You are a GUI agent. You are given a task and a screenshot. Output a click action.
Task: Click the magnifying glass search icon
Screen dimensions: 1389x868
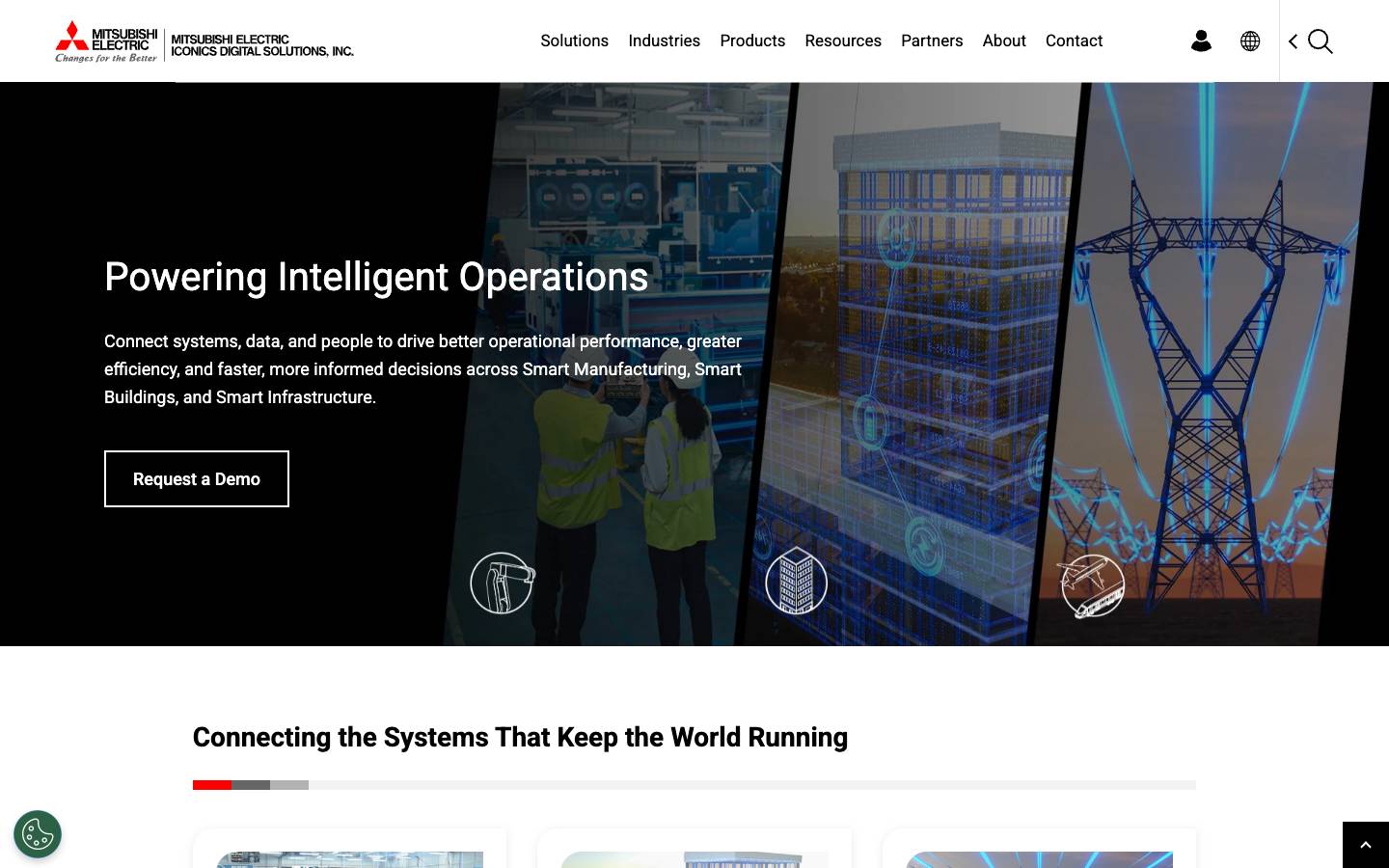1321,41
